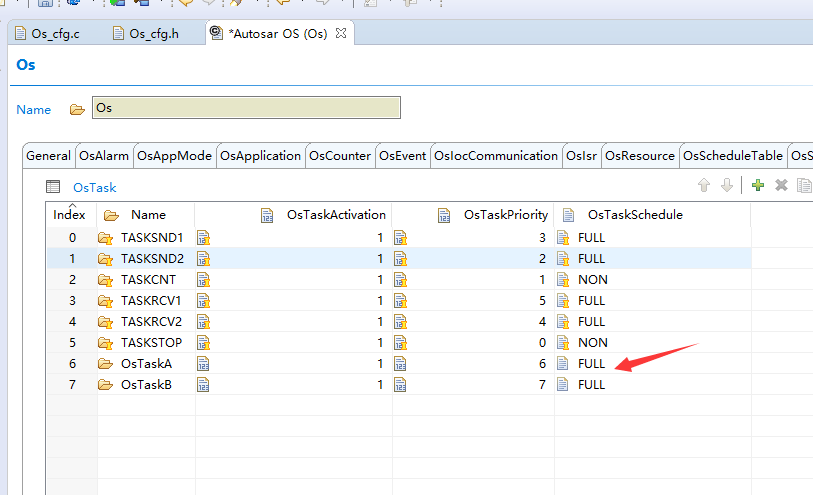Click the folder icon of the TASKSND1 row

coord(105,238)
